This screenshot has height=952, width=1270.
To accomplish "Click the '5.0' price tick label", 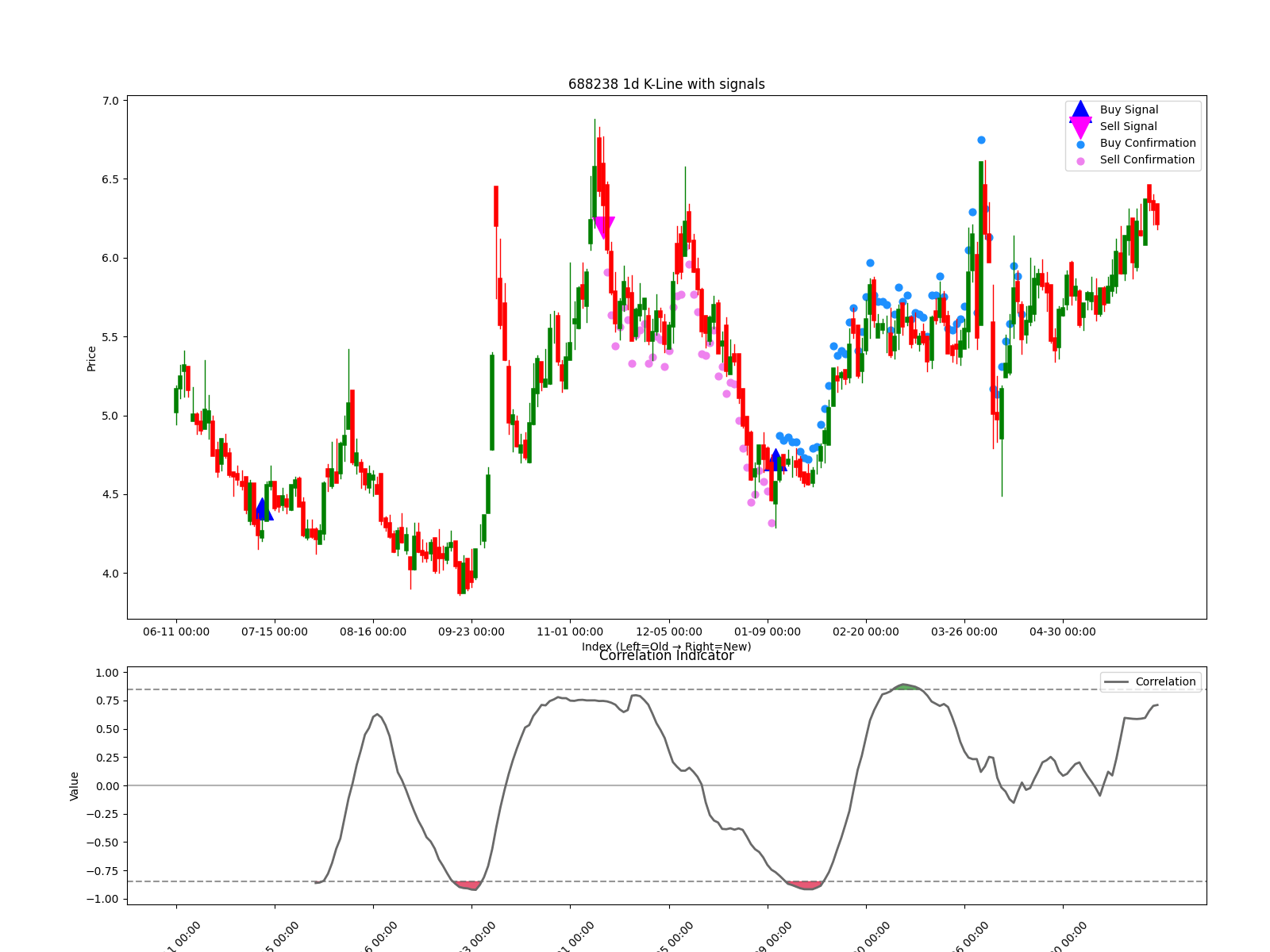I will 110,416.
